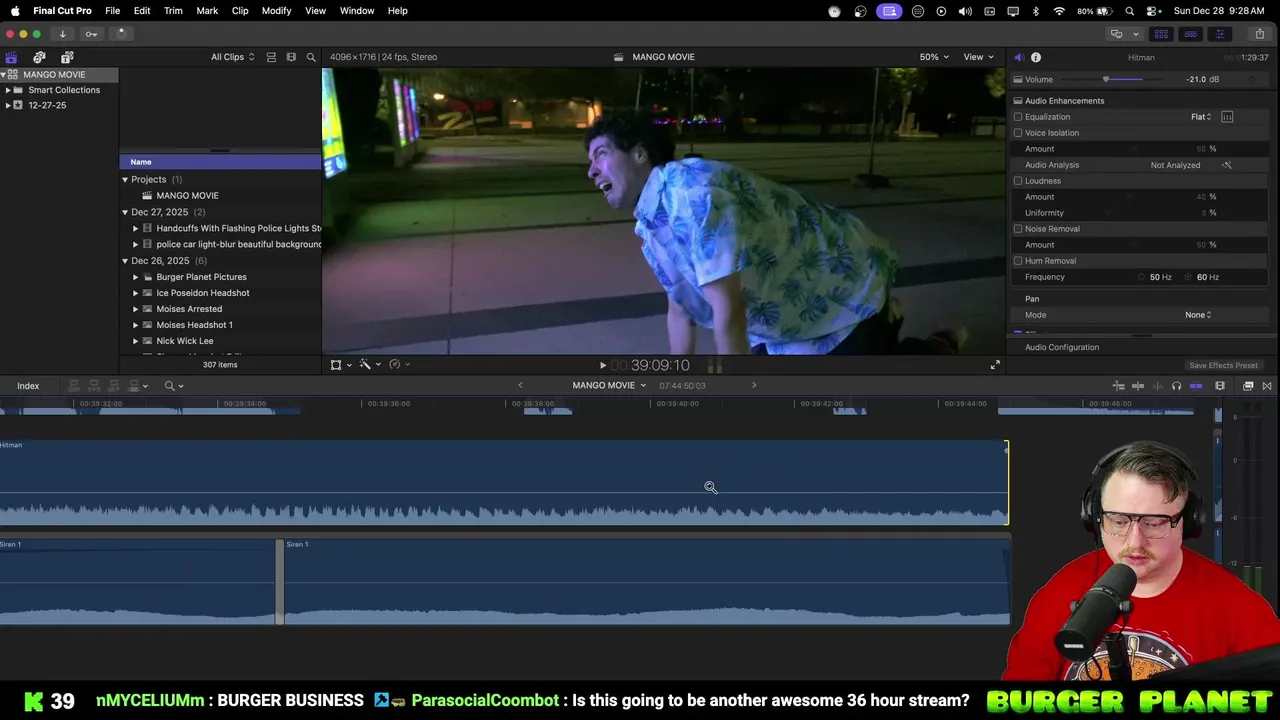The width and height of the screenshot is (1280, 720).
Task: Open the Keyword Editor key icon
Action: coord(91,34)
